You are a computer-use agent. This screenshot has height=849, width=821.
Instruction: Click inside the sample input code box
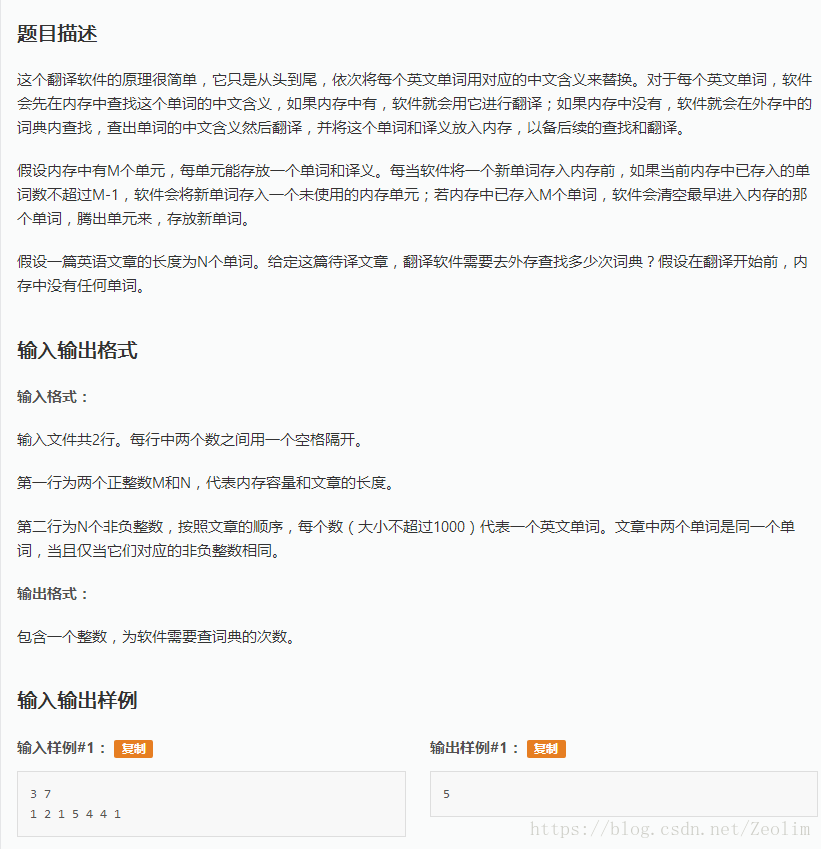[x=211, y=804]
